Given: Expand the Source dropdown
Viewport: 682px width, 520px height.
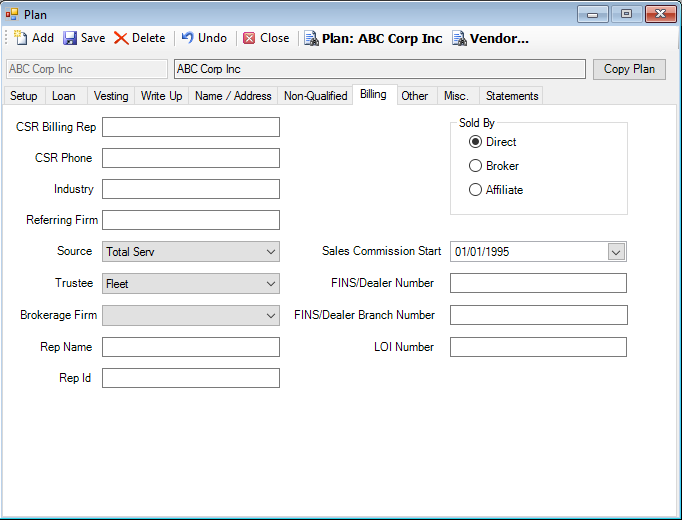Looking at the screenshot, I should [271, 252].
